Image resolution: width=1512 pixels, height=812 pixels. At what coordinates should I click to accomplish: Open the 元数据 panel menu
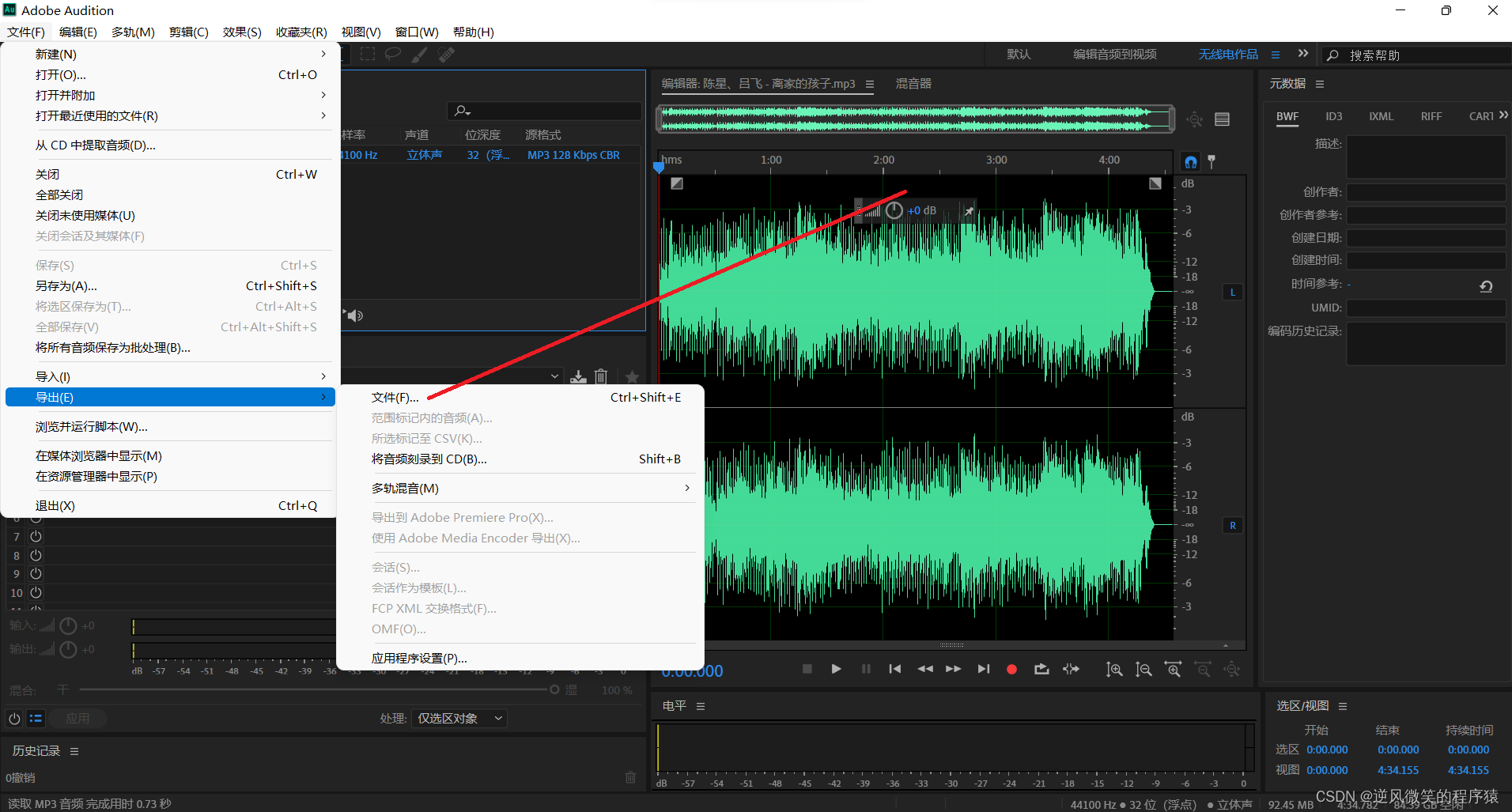pyautogui.click(x=1320, y=84)
